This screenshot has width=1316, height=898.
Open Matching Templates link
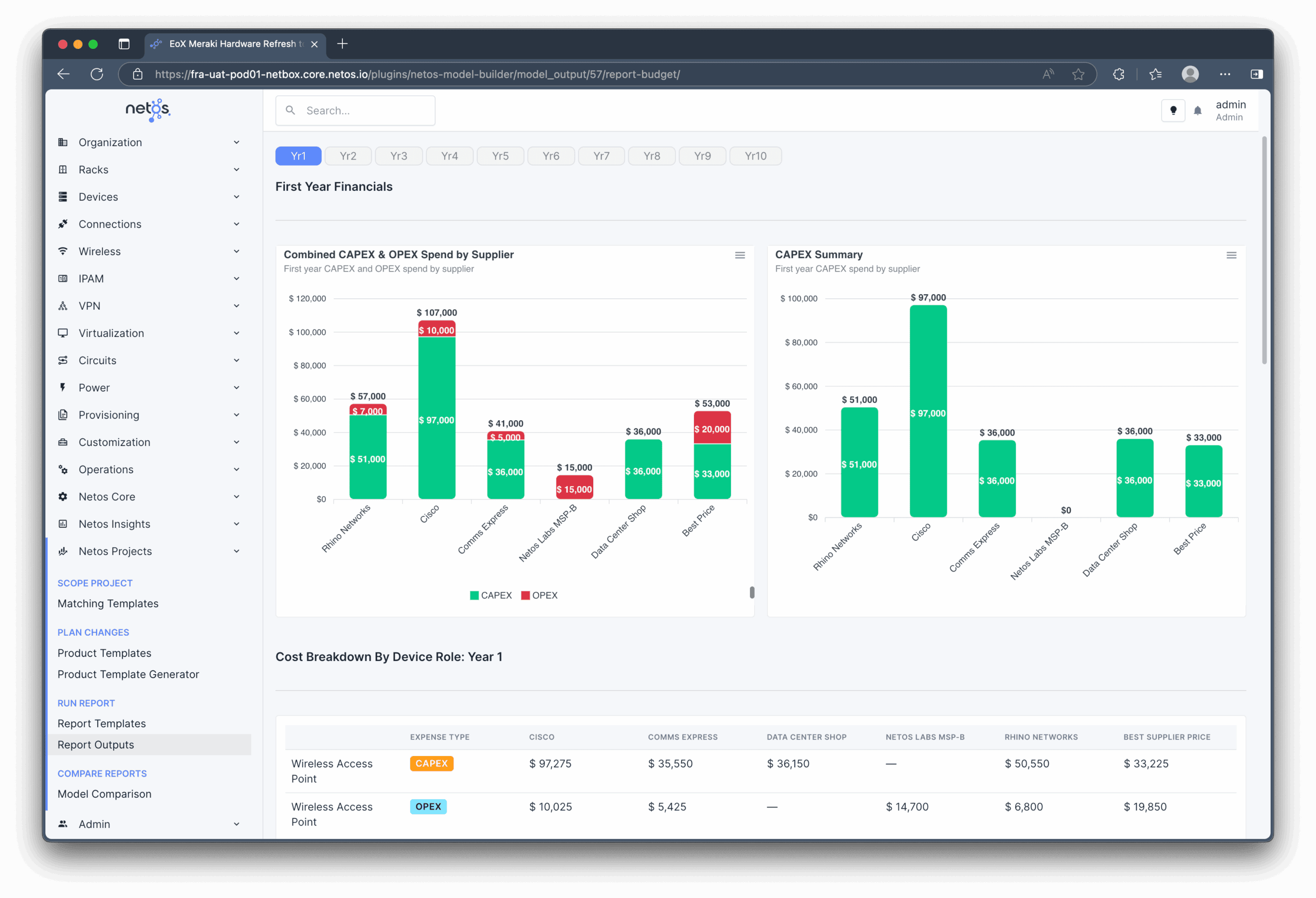[x=108, y=603]
